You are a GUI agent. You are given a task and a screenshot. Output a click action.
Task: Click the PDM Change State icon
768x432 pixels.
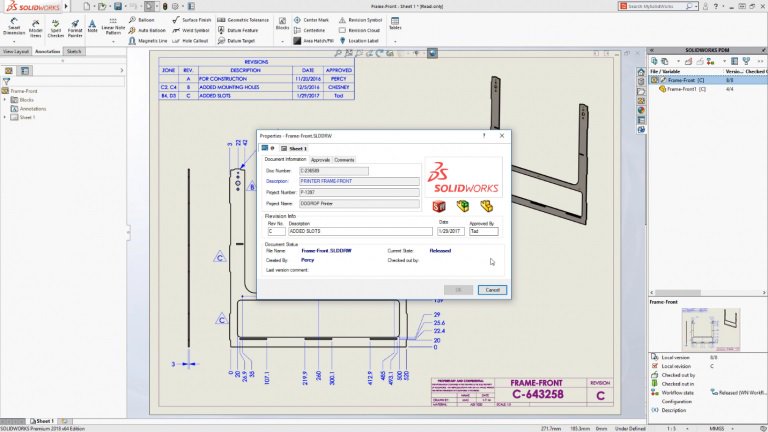click(x=711, y=61)
